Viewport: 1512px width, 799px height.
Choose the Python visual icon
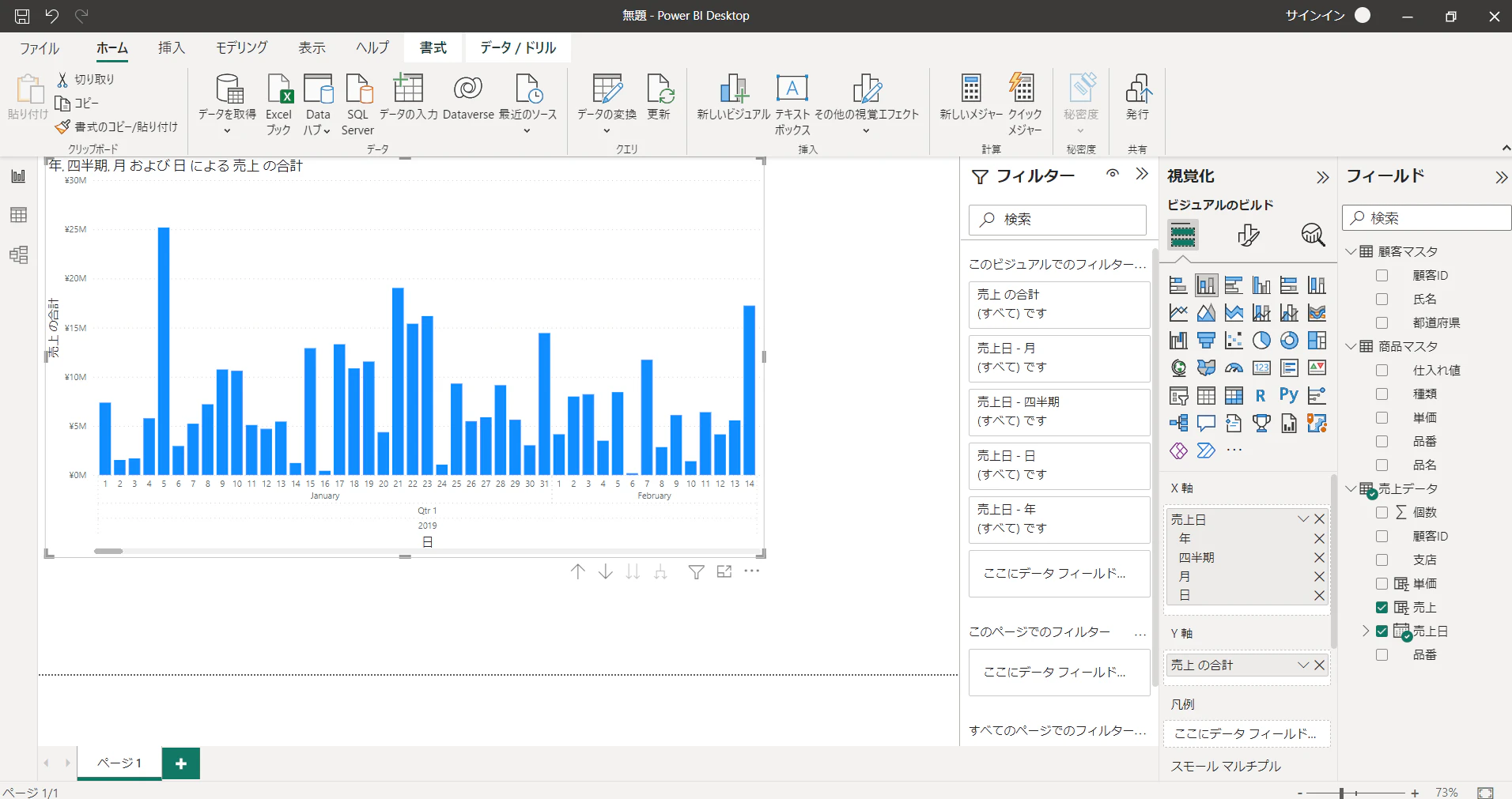1289,395
